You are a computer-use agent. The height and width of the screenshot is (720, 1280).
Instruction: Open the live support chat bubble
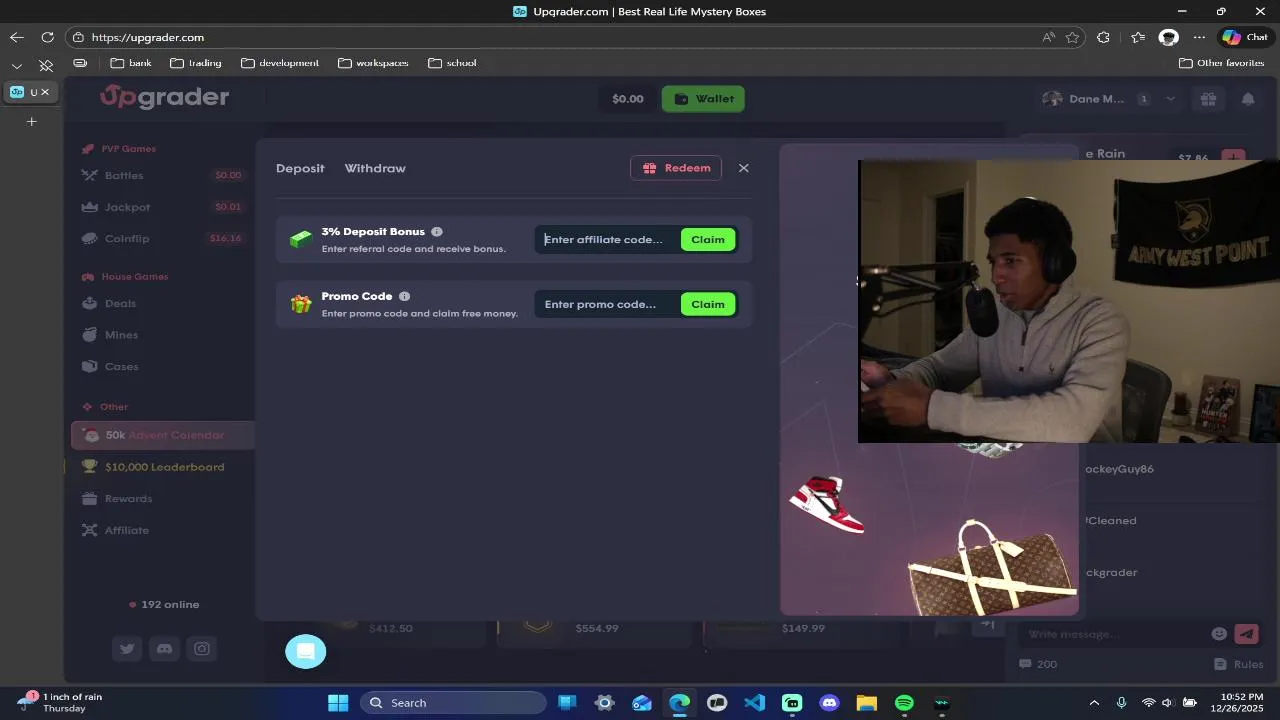tap(306, 651)
